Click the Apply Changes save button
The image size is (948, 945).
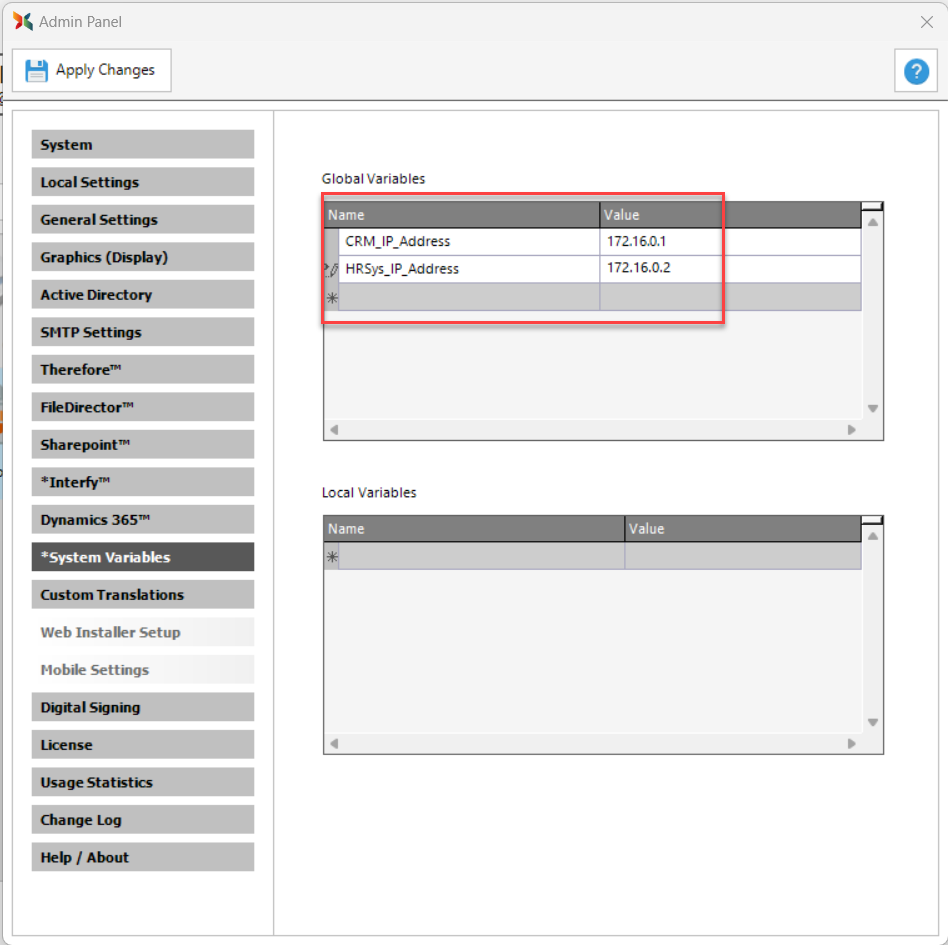click(x=92, y=70)
